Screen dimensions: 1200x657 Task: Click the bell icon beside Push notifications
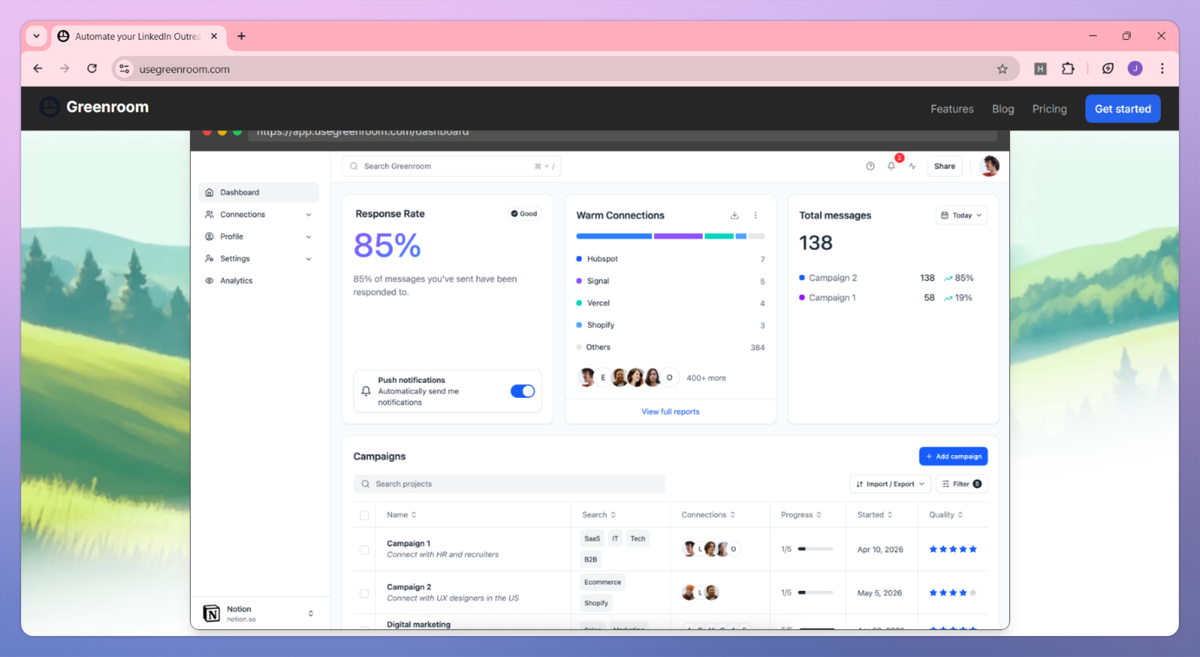pos(366,391)
